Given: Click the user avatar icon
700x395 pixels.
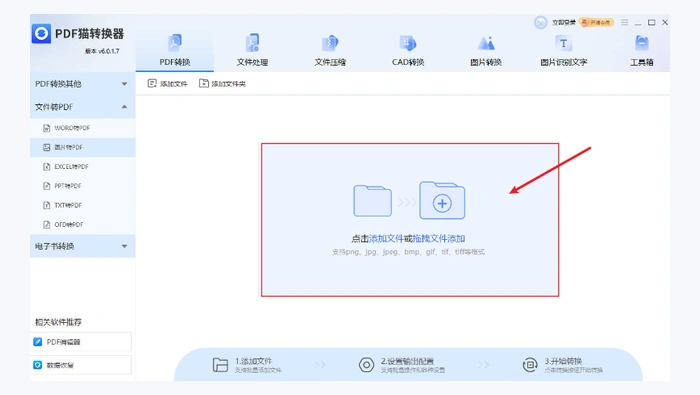Looking at the screenshot, I should (x=541, y=22).
